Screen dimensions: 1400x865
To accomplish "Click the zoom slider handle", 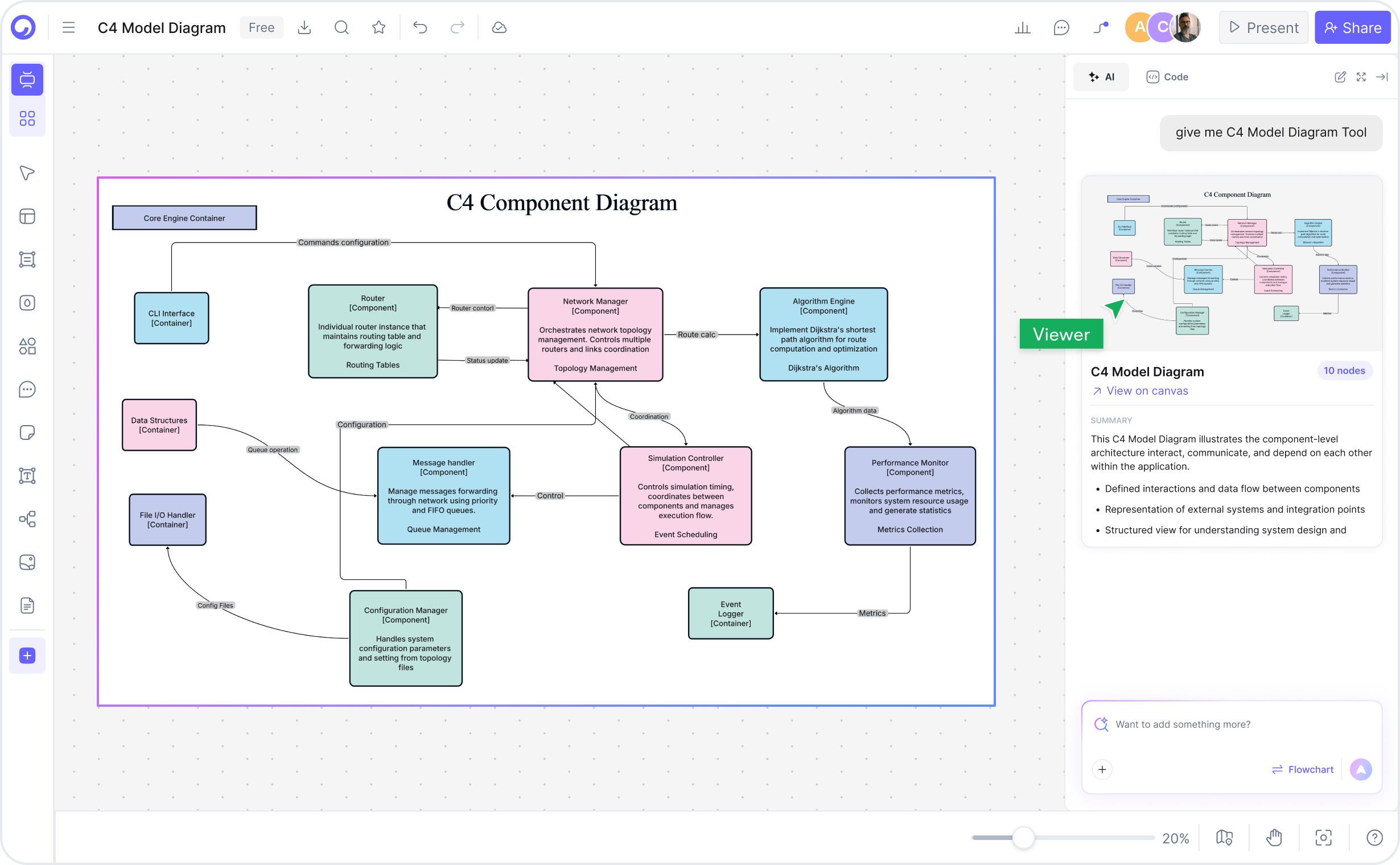I will click(1023, 838).
